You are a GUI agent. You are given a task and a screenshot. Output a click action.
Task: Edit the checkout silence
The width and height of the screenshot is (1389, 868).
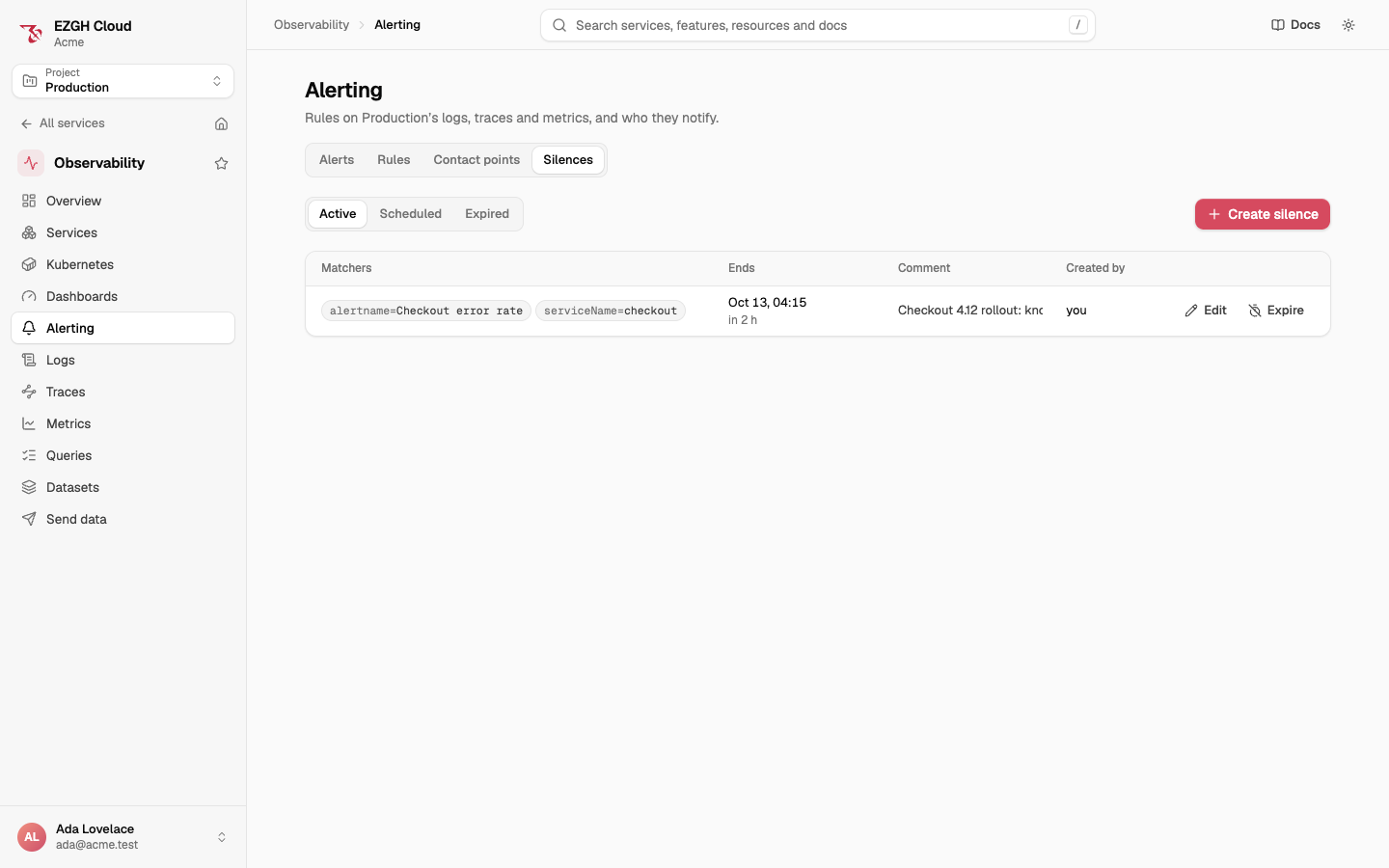[x=1206, y=311]
